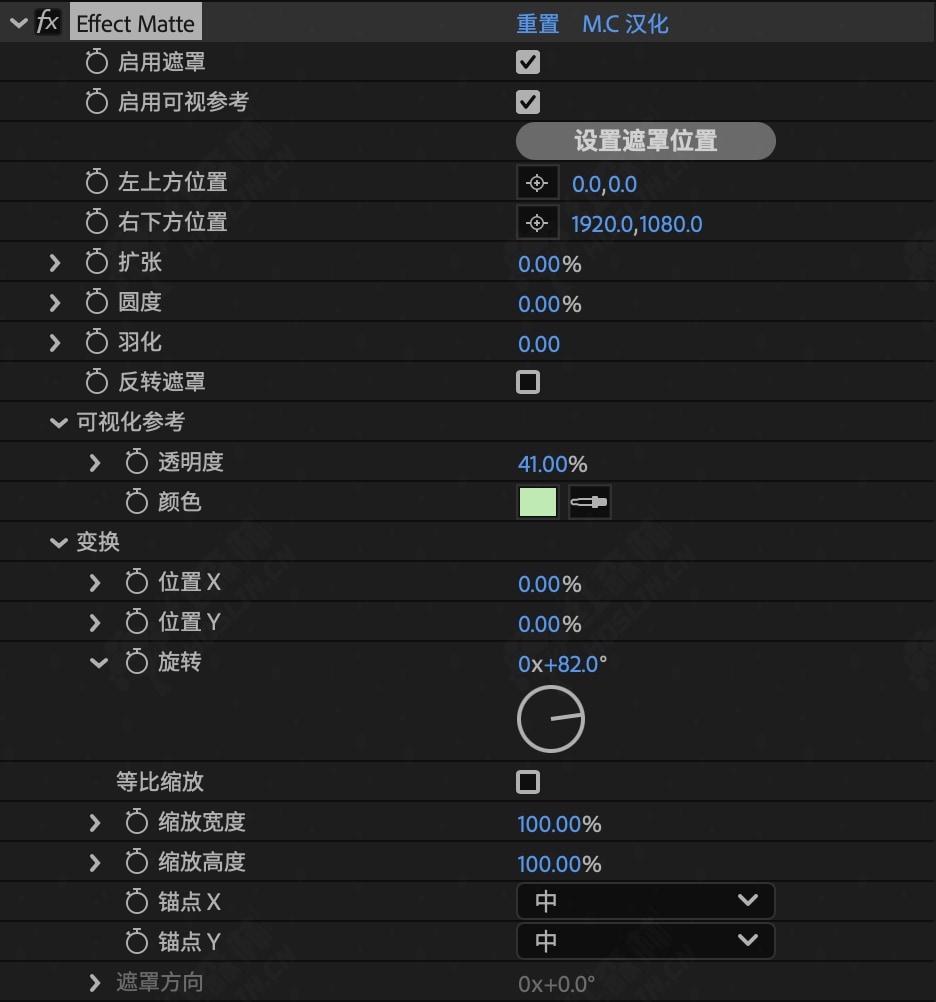
Task: Toggle stopwatch for 扩张
Action: tap(96, 262)
